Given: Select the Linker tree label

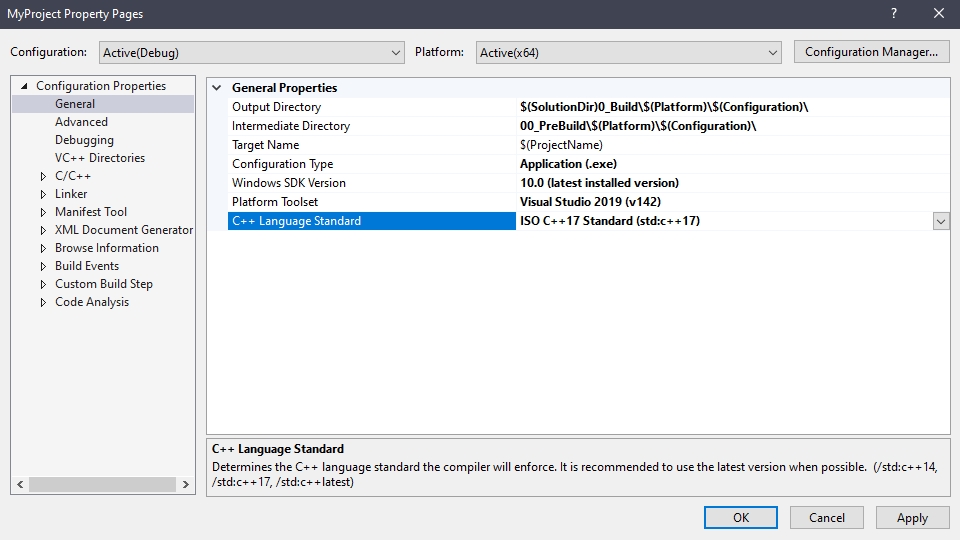Looking at the screenshot, I should click(71, 193).
